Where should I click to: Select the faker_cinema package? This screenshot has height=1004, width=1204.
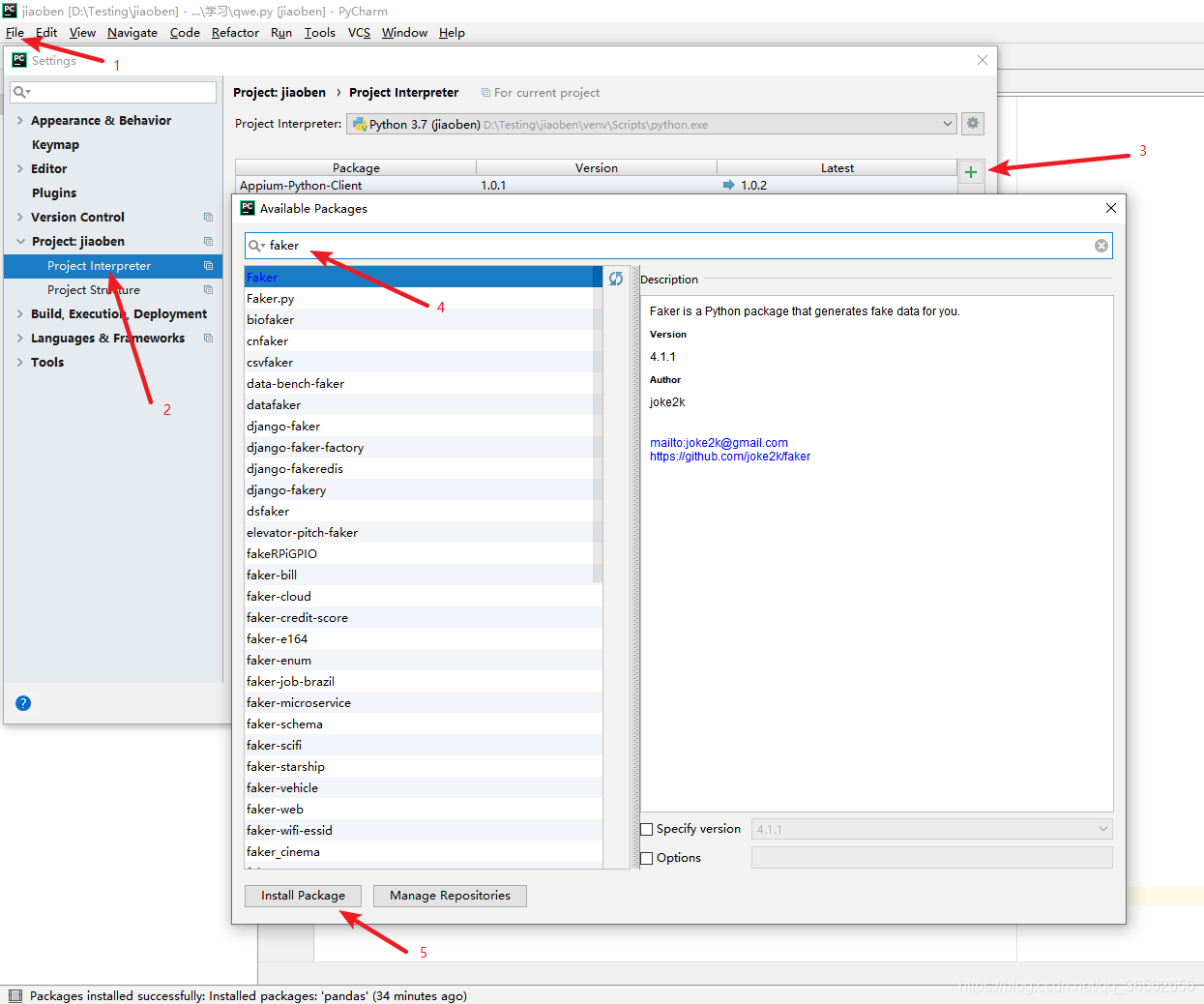click(x=424, y=852)
